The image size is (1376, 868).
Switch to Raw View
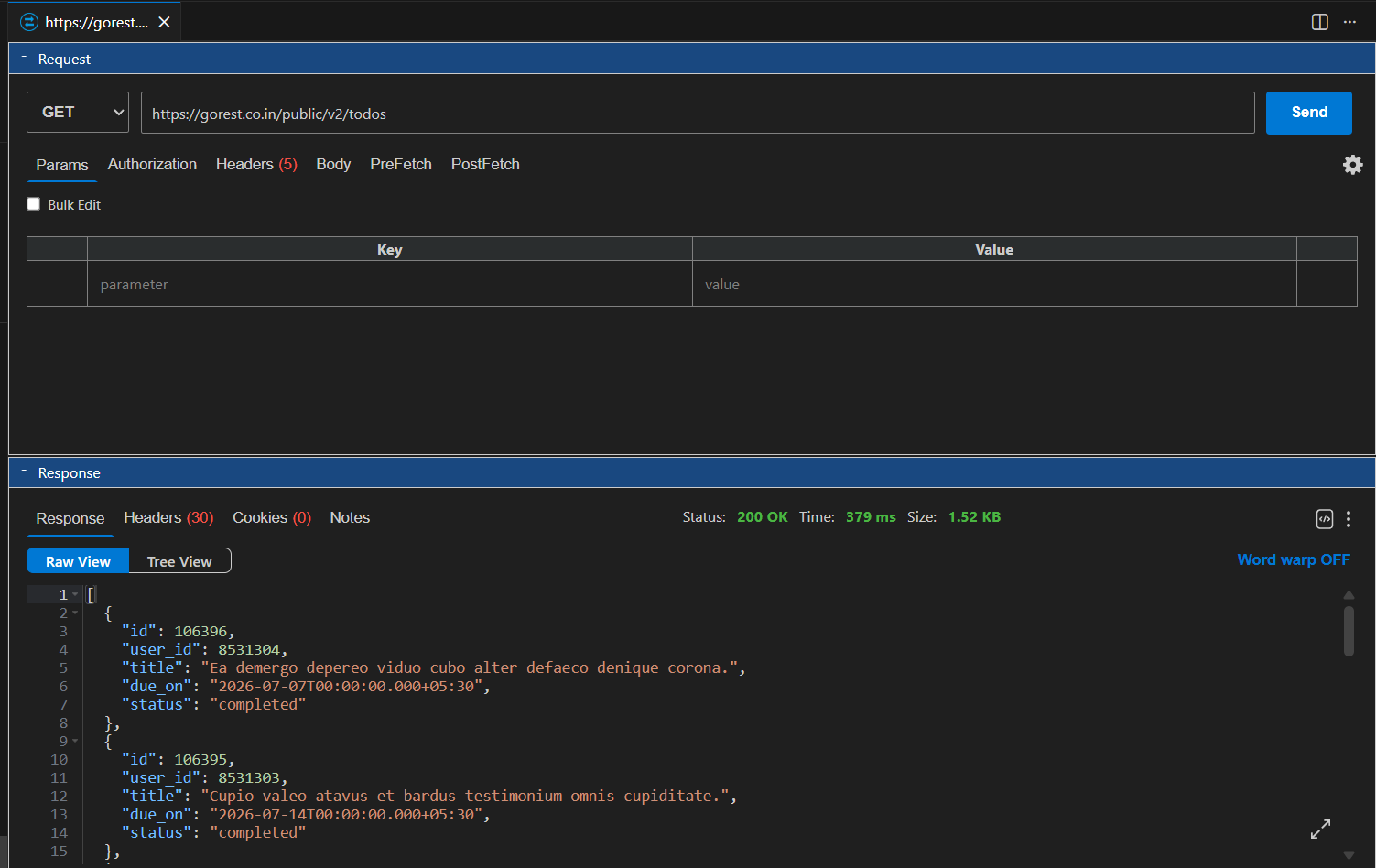[78, 561]
